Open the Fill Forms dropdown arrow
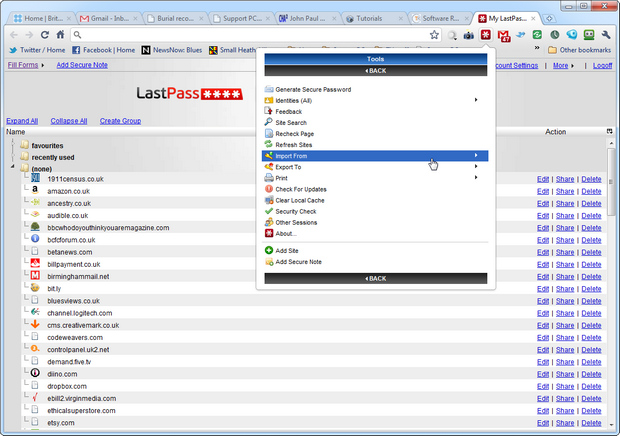Viewport: 620px width, 436px height. tap(43, 65)
